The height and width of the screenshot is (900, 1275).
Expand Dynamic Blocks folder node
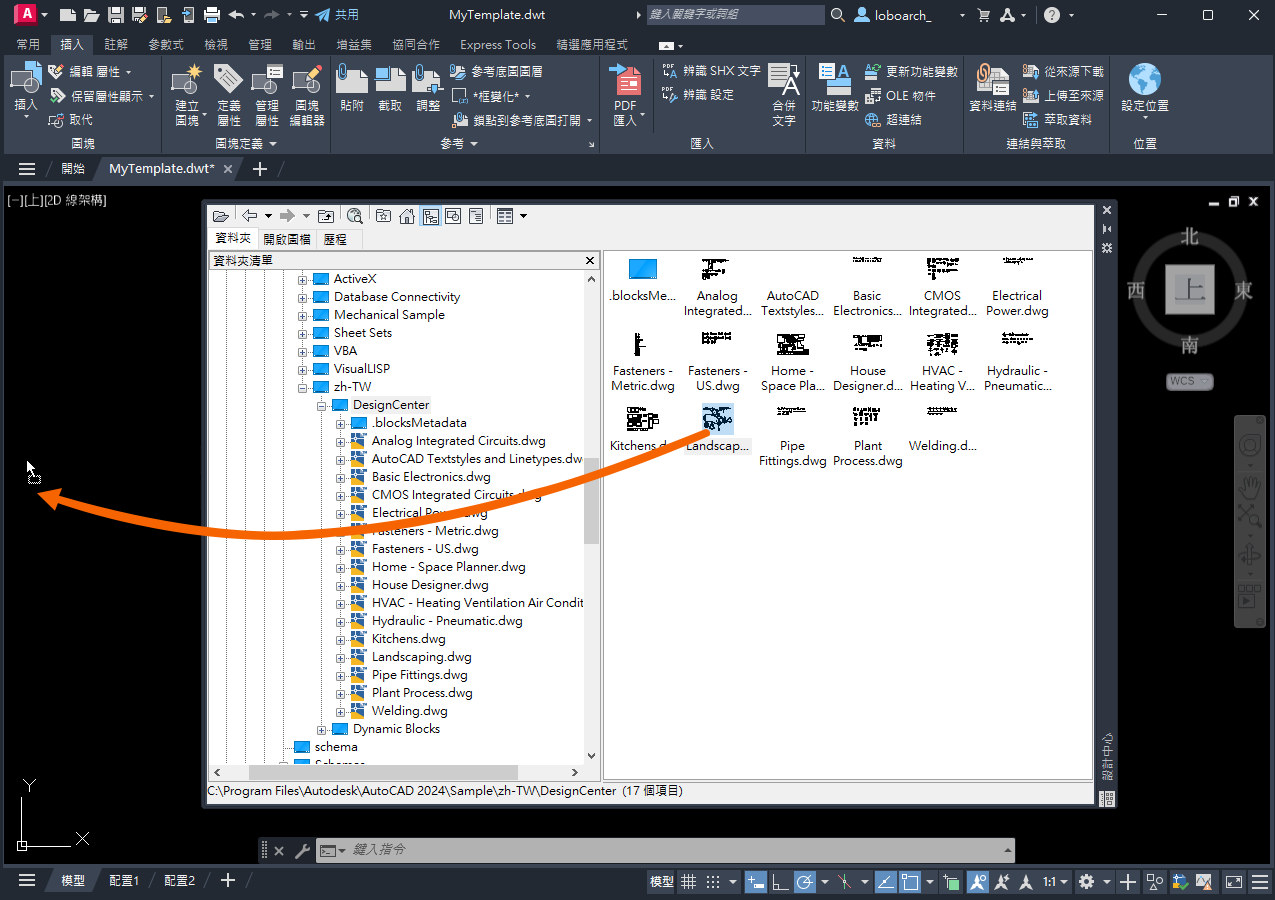pyautogui.click(x=322, y=729)
